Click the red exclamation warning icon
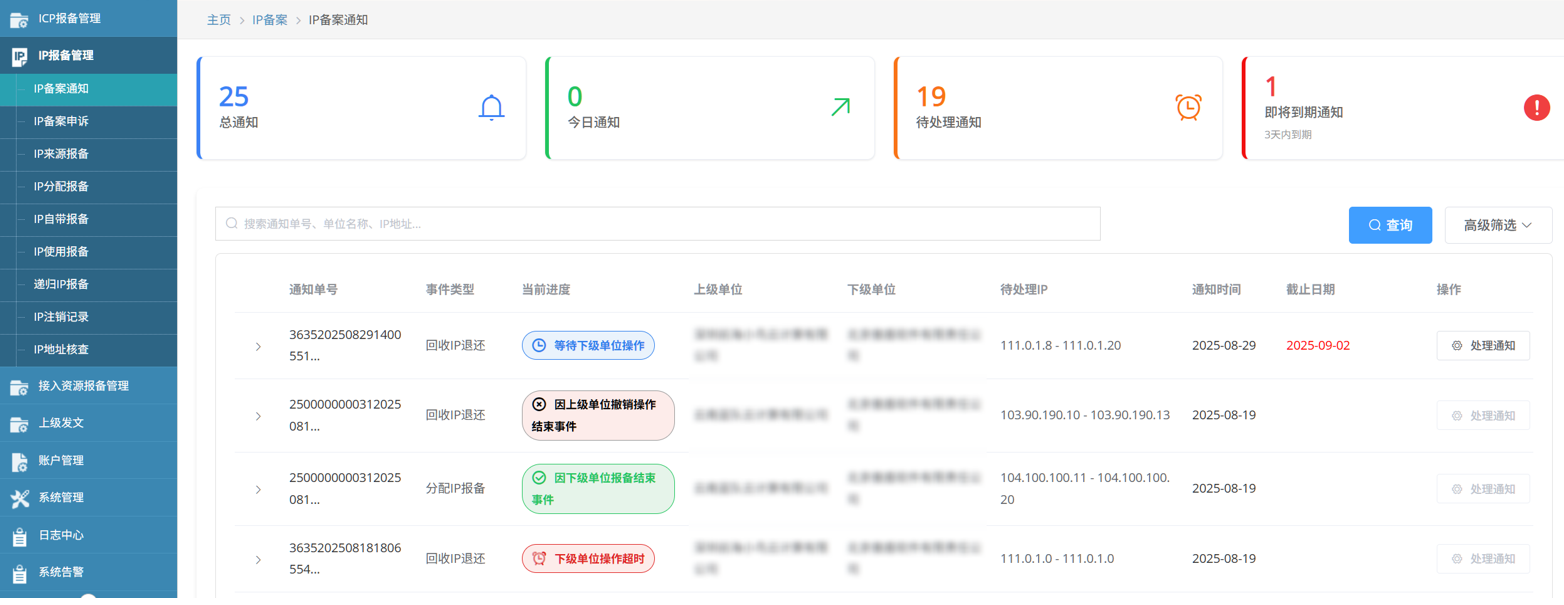Viewport: 1564px width, 605px height. [1536, 107]
